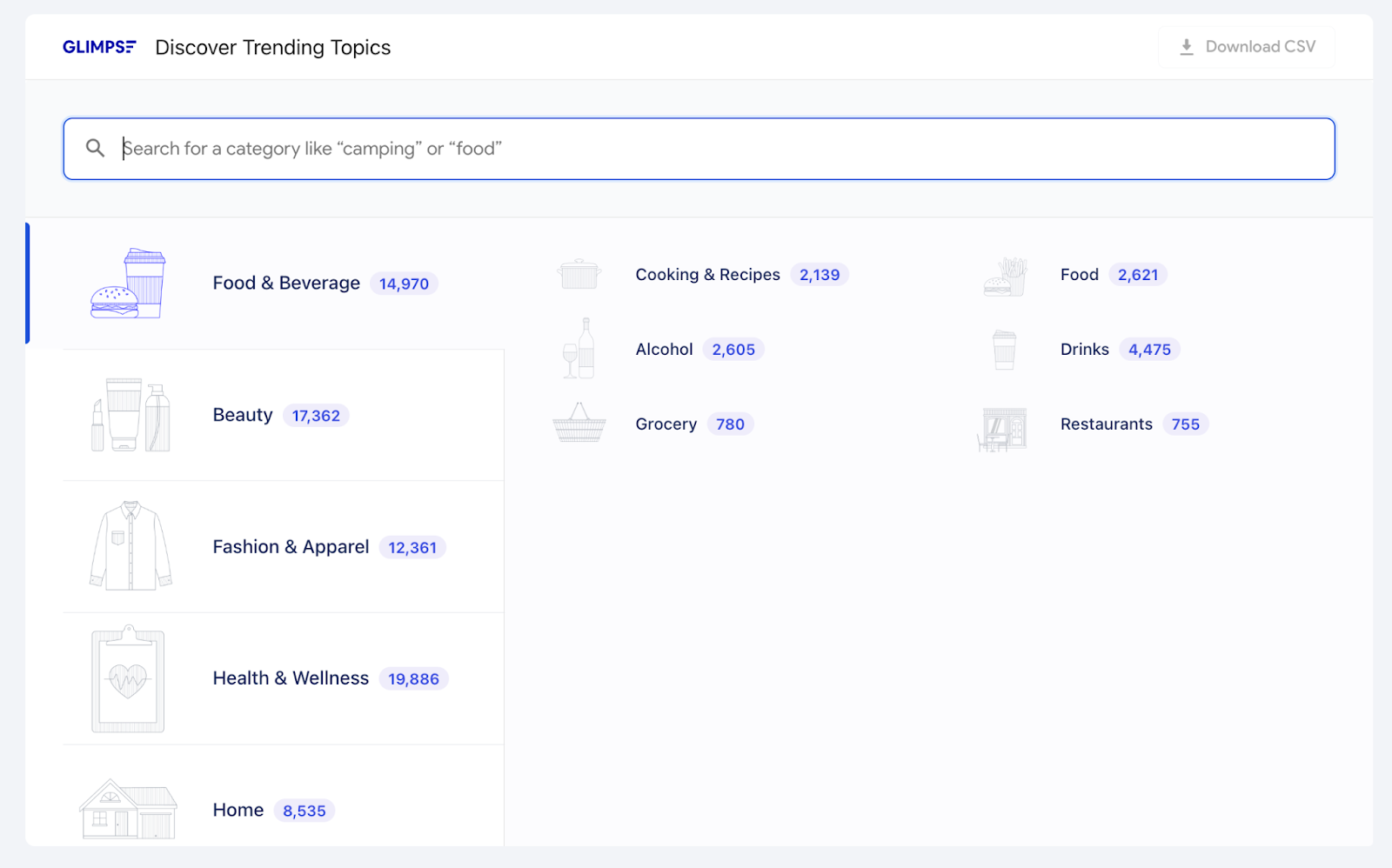The width and height of the screenshot is (1392, 868).
Task: Click the magnifying glass search icon
Action: click(x=95, y=148)
